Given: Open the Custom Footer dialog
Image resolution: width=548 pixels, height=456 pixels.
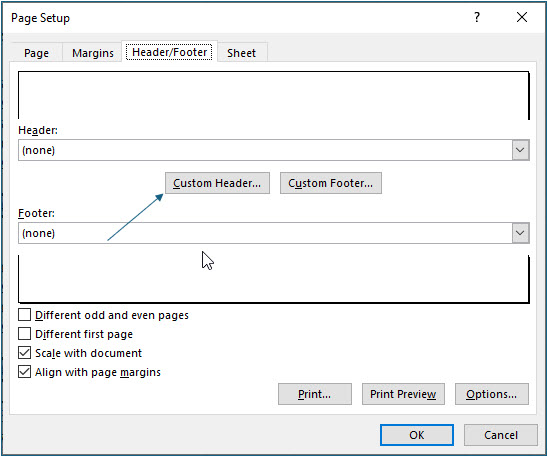Looking at the screenshot, I should (331, 183).
